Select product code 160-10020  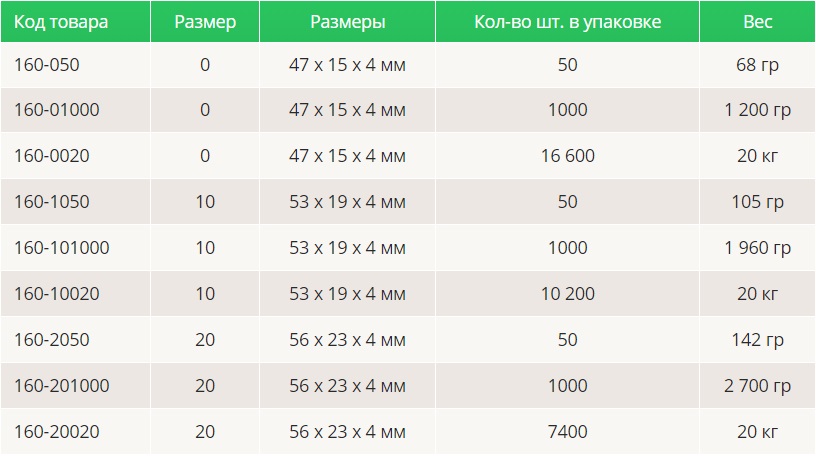coord(57,293)
